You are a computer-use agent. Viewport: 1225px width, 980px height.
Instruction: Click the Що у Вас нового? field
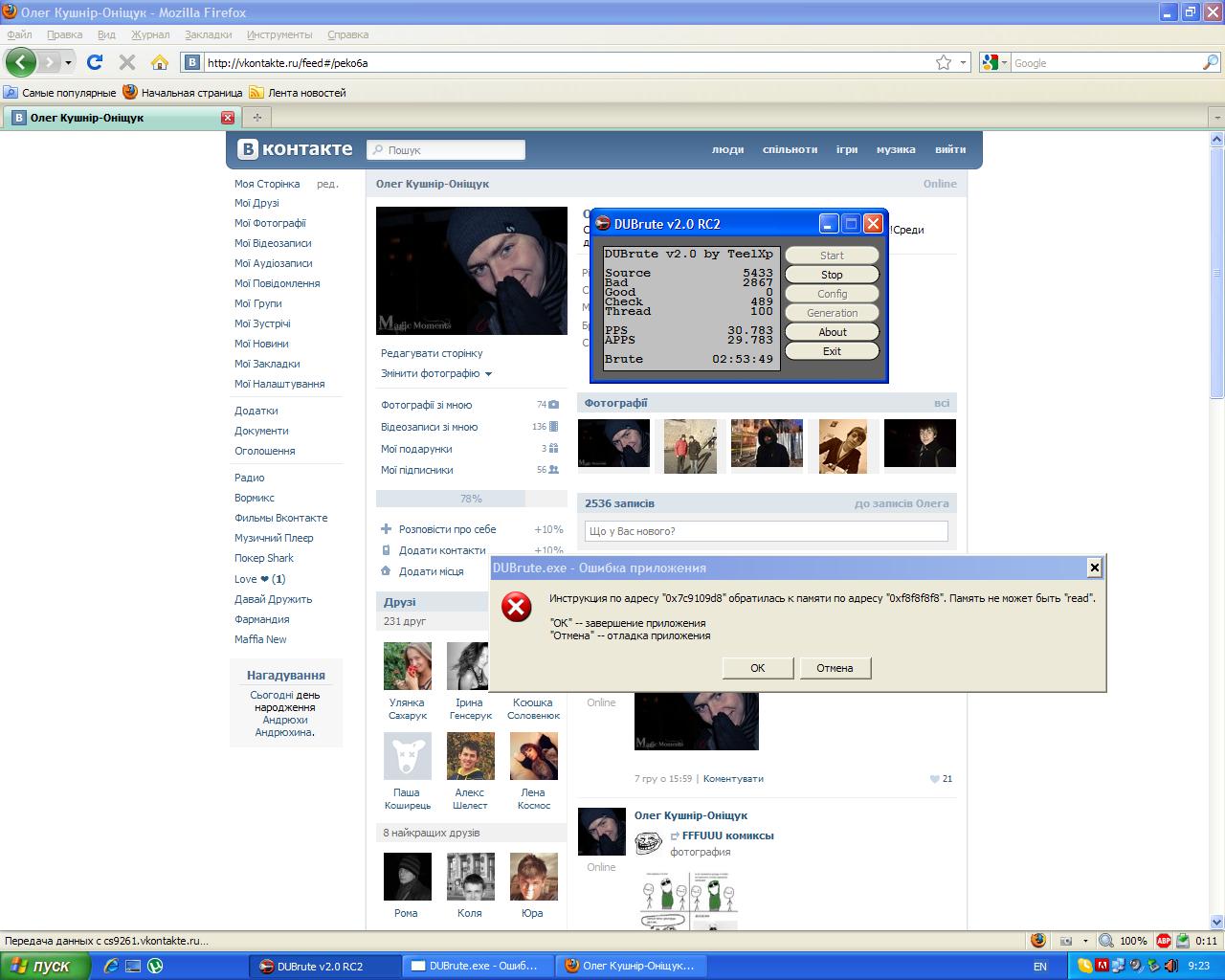coord(766,531)
